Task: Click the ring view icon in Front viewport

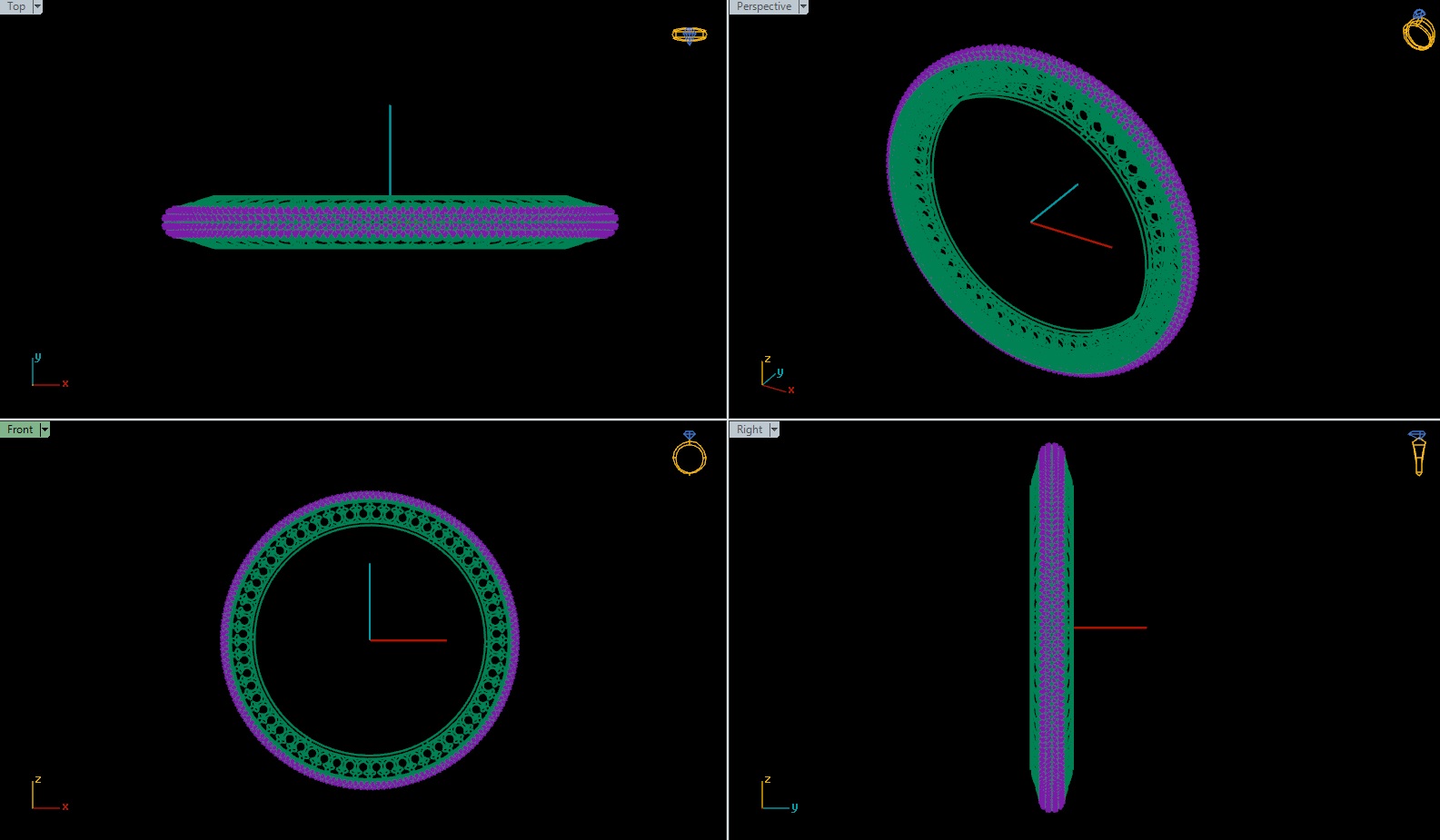Action: 690,452
